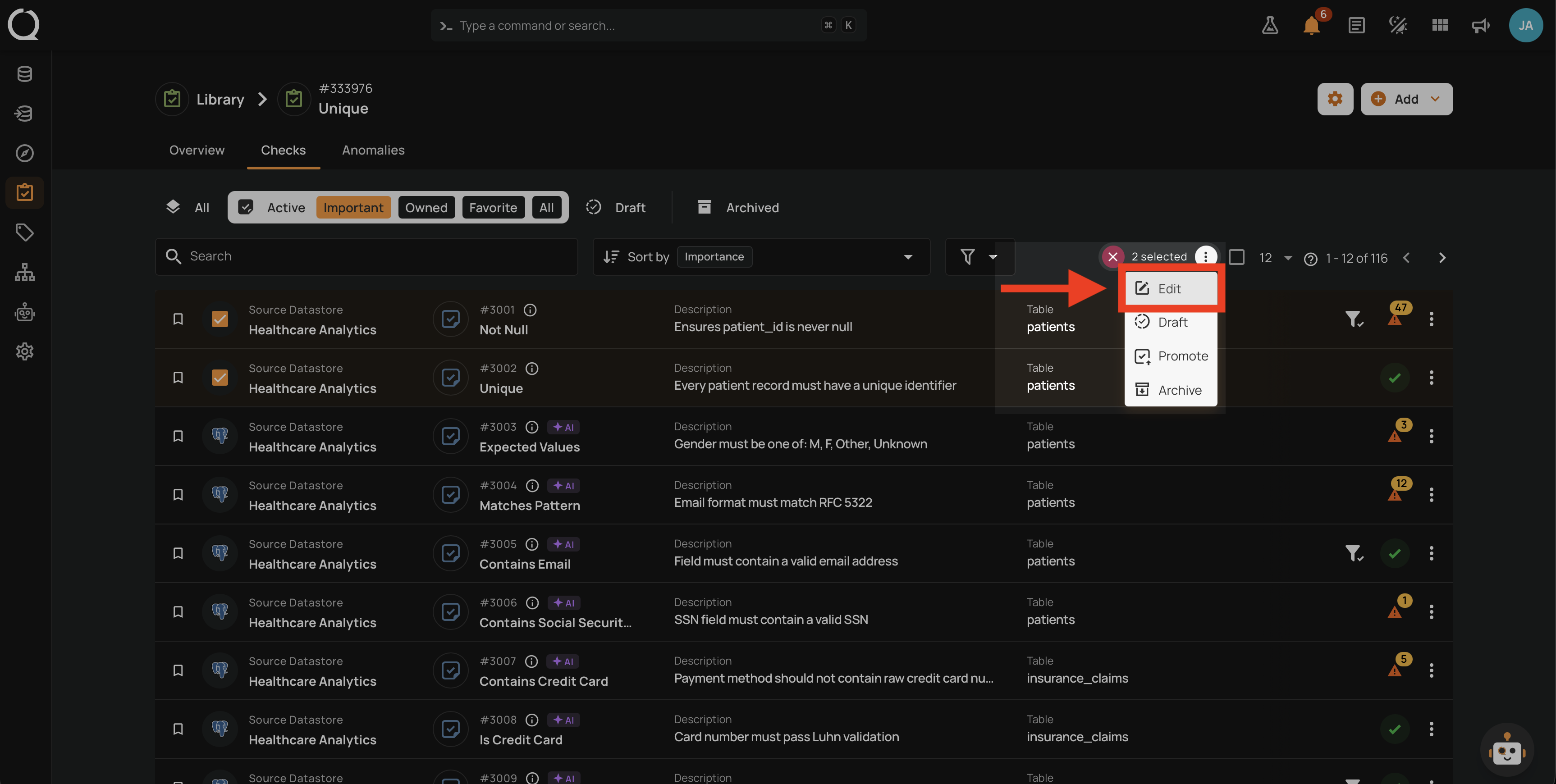Toggle the Favorite filter chip
The height and width of the screenshot is (784, 1556).
click(x=493, y=208)
